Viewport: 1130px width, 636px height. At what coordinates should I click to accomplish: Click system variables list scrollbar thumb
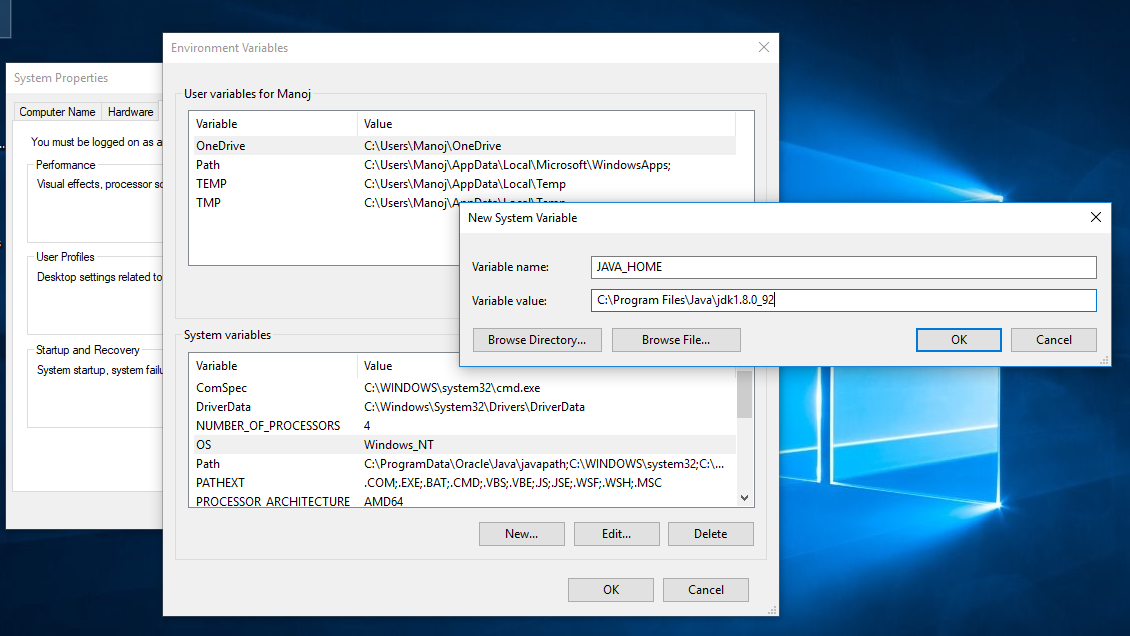[x=744, y=394]
